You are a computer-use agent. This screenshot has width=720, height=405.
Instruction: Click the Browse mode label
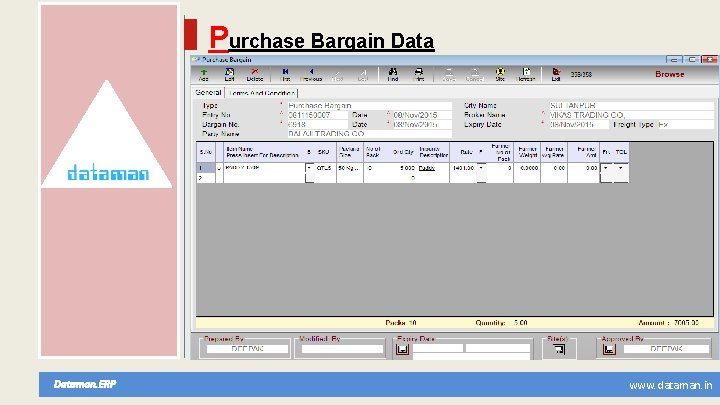pos(669,74)
